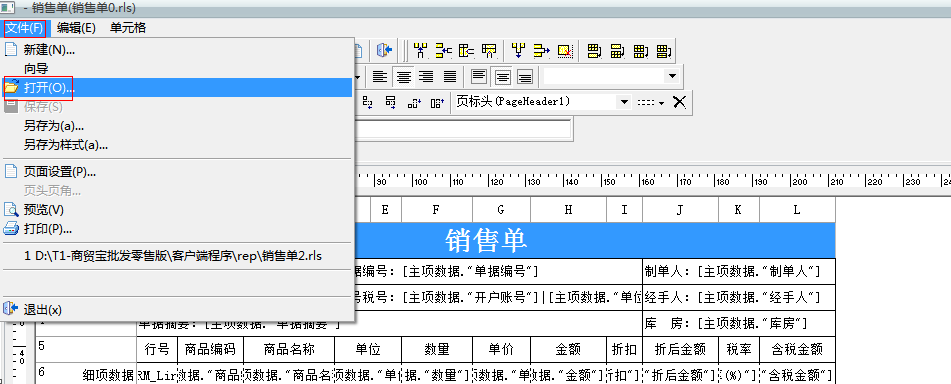Open recent file 销售单2.rls
Image resolution: width=951 pixels, height=384 pixels.
point(178,256)
